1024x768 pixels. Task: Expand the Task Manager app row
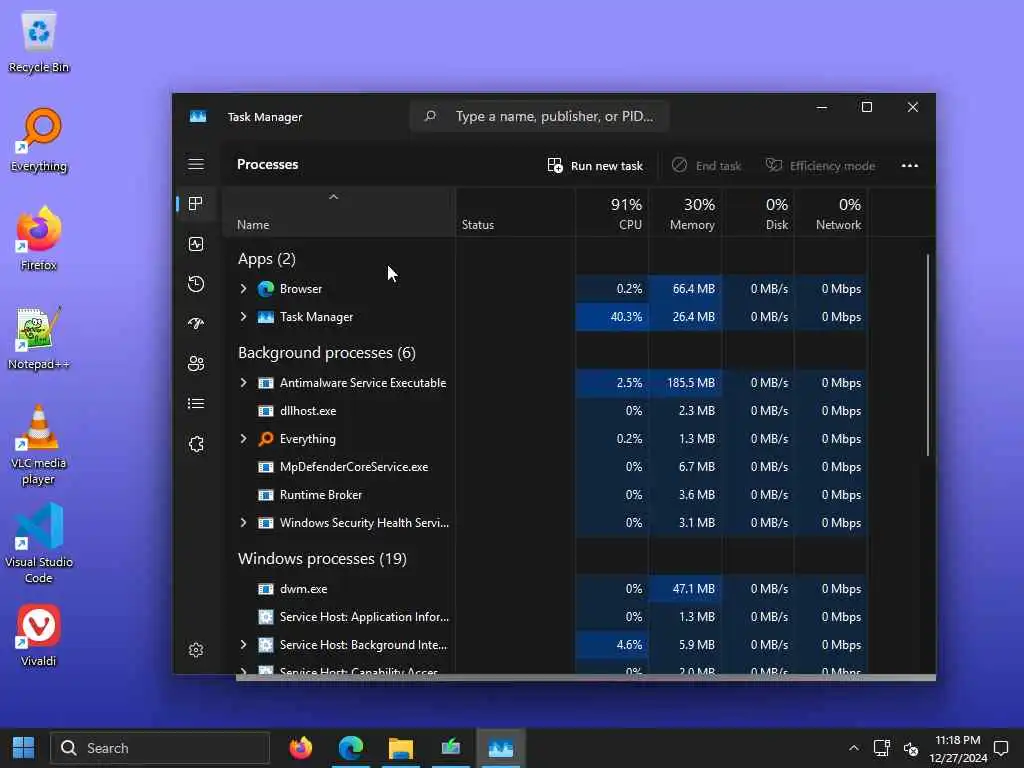[x=244, y=317]
